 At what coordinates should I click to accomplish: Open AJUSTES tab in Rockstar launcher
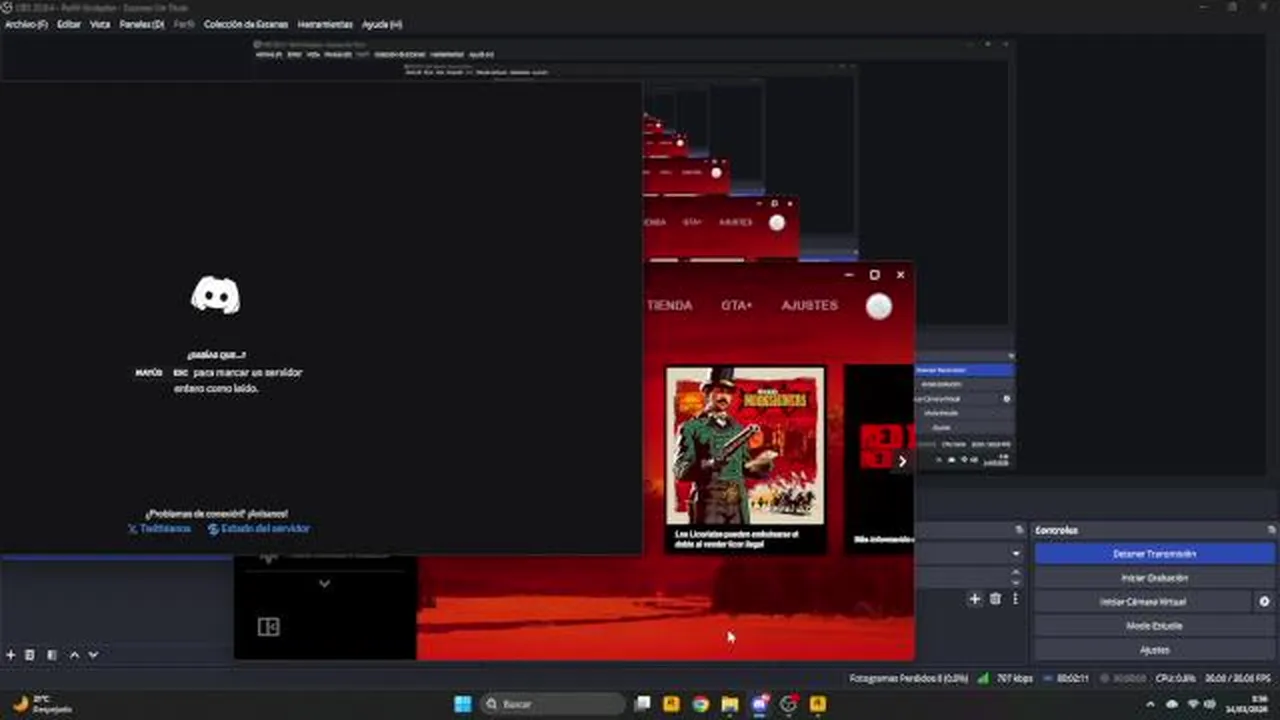[x=810, y=305]
